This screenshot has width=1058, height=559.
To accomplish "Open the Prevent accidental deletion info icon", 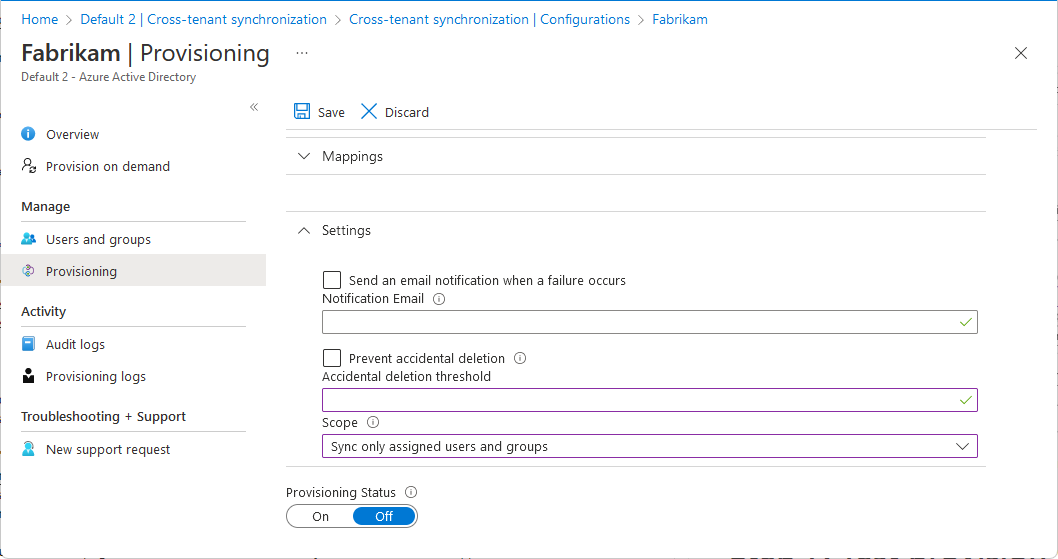I will (520, 358).
